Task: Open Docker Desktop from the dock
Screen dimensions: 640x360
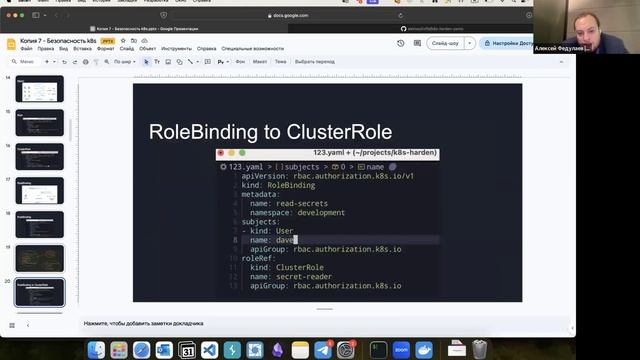Action: point(424,350)
